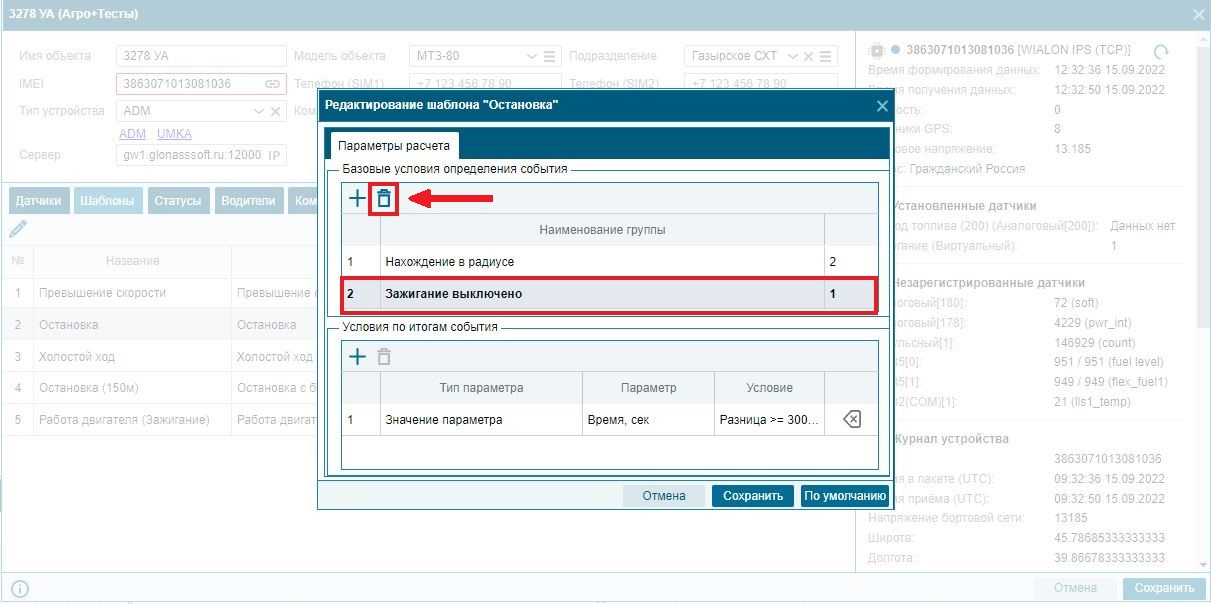1211x604 pixels.
Task: Open the info icon at bottom left
Action: (19, 589)
